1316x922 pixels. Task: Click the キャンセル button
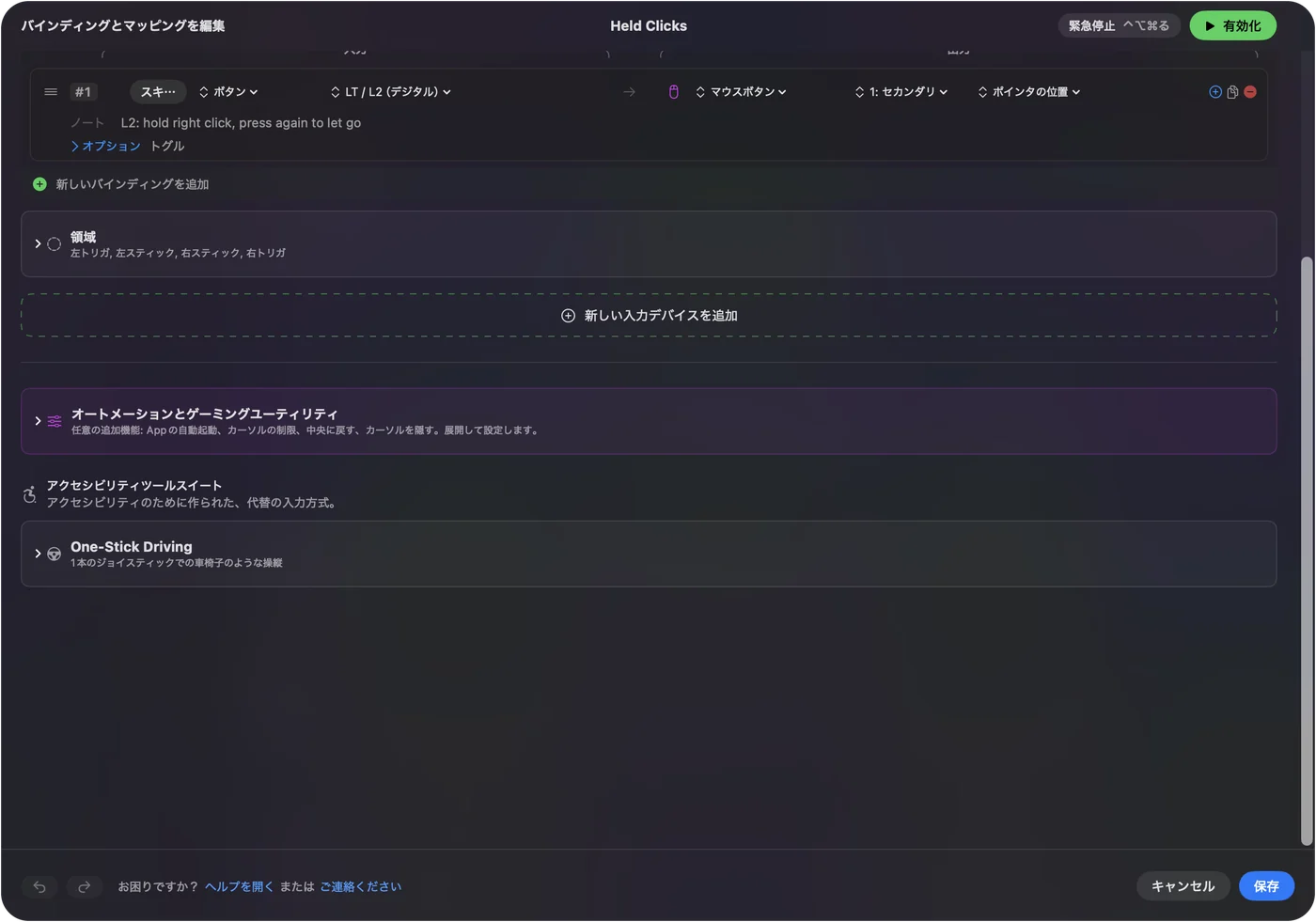1183,886
